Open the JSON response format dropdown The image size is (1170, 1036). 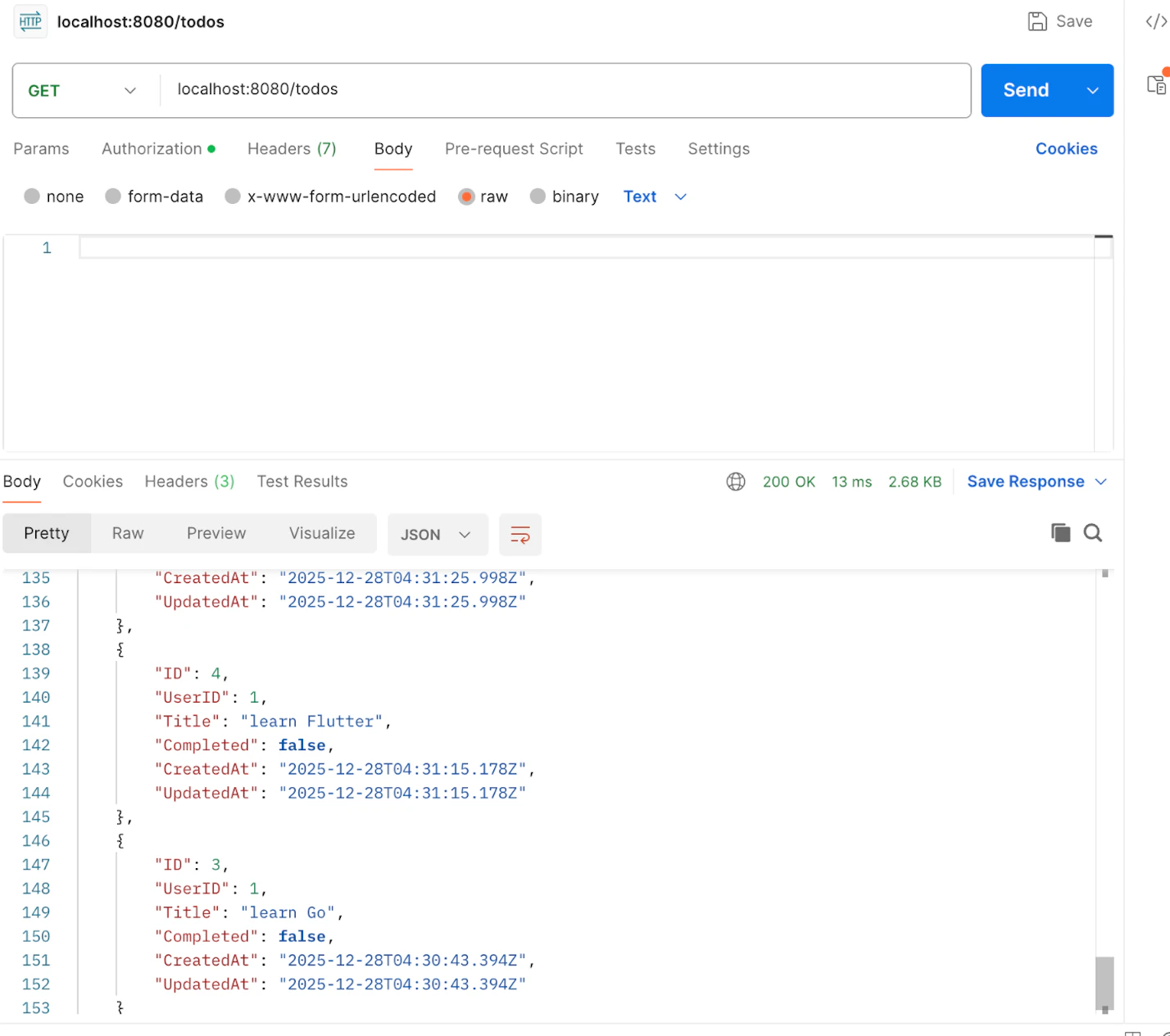click(437, 535)
